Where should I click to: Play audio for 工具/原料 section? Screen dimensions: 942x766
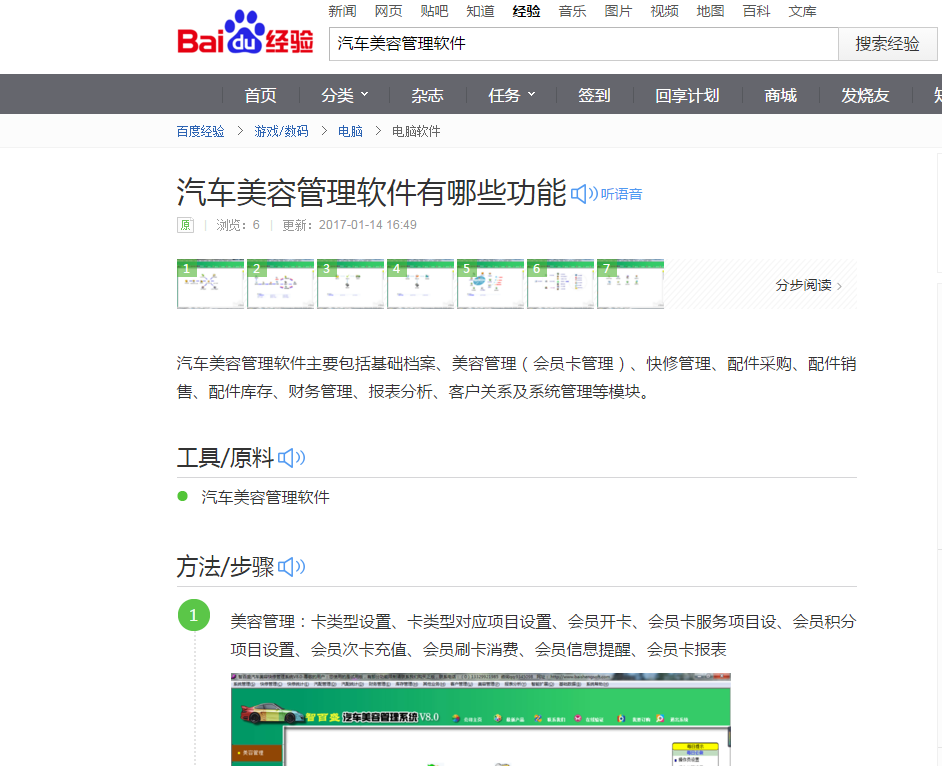click(x=291, y=458)
